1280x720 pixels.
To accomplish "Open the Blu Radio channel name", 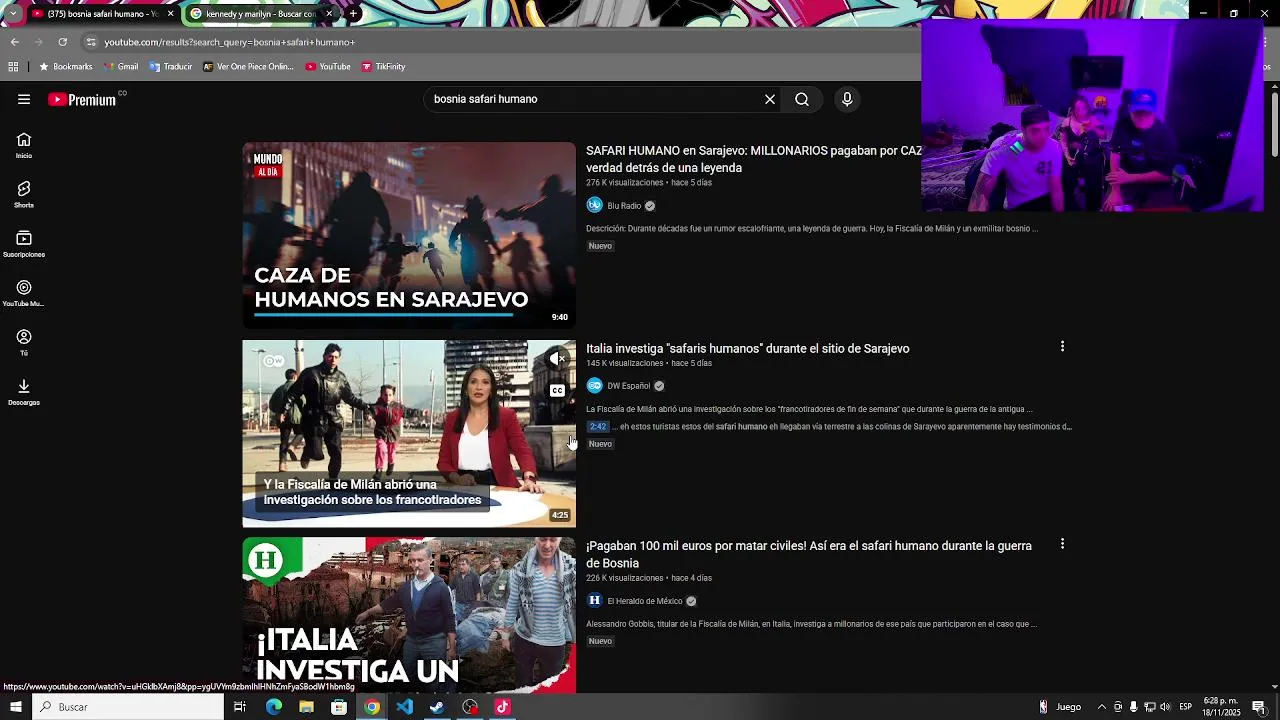I will (x=624, y=206).
